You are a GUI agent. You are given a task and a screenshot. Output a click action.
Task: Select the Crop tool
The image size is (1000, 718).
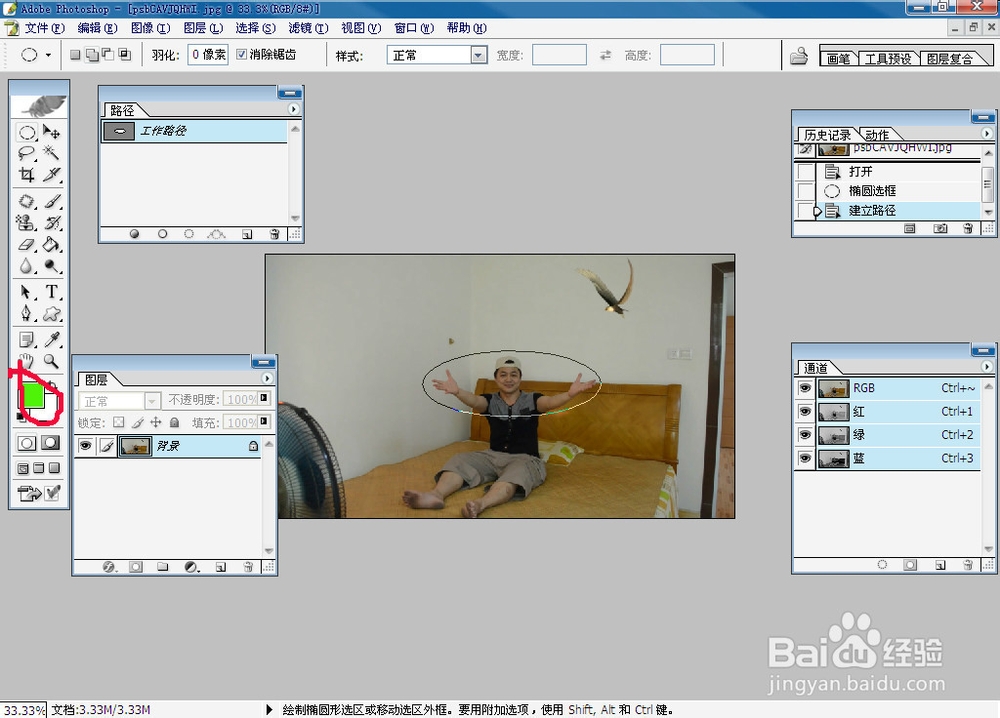27,174
